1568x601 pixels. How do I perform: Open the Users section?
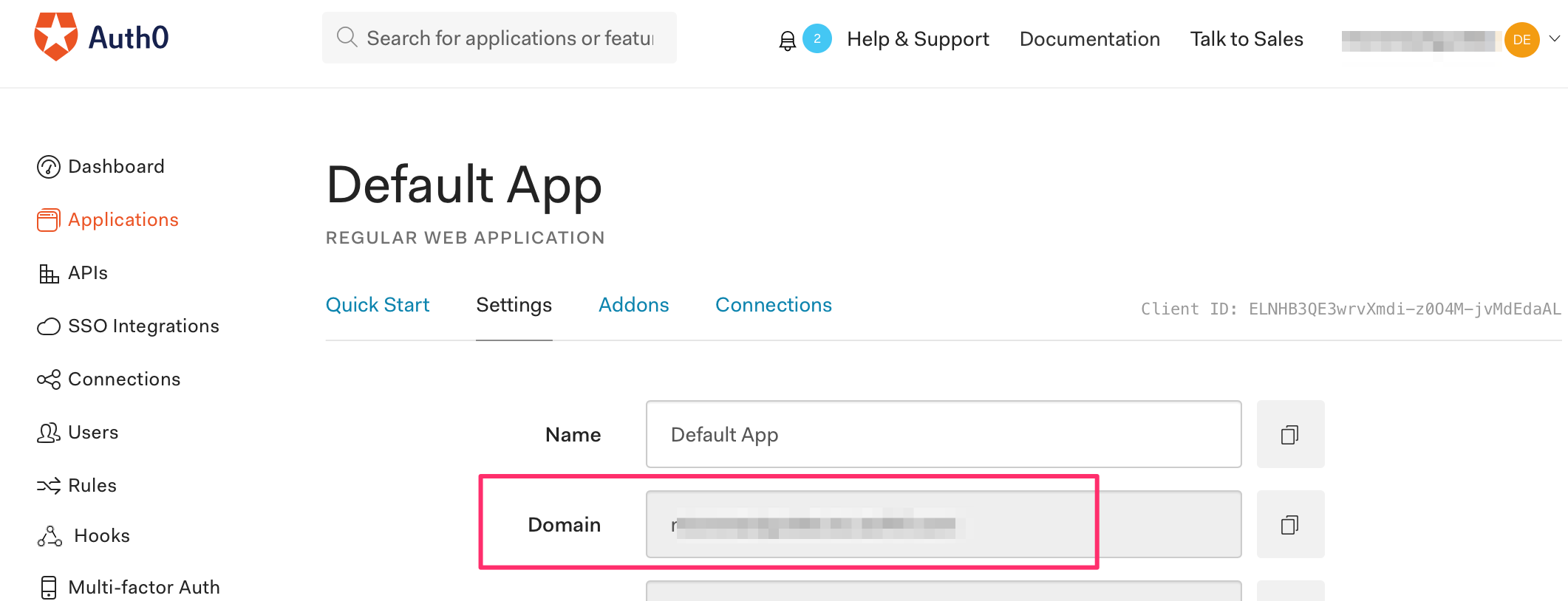pos(93,433)
